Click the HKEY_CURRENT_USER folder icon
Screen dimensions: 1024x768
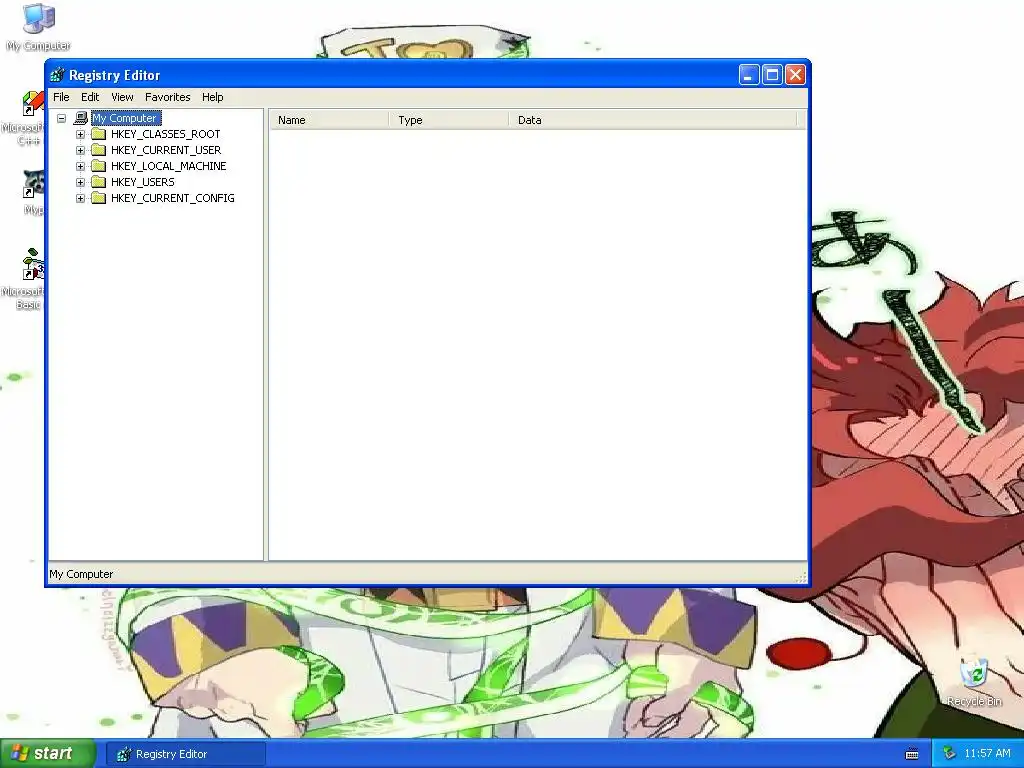pyautogui.click(x=99, y=150)
